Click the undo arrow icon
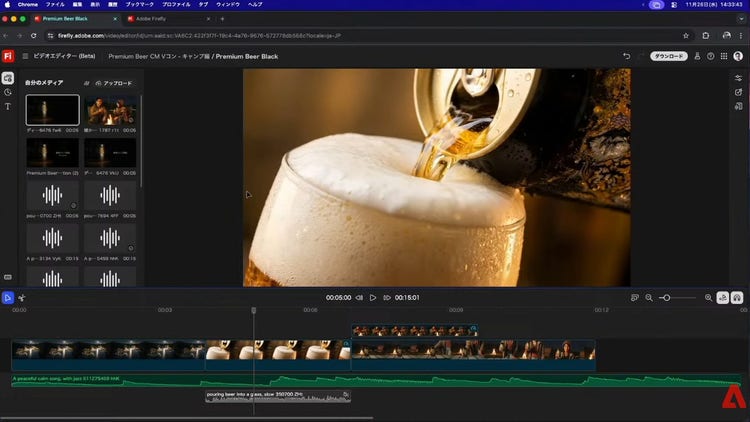 pos(627,56)
